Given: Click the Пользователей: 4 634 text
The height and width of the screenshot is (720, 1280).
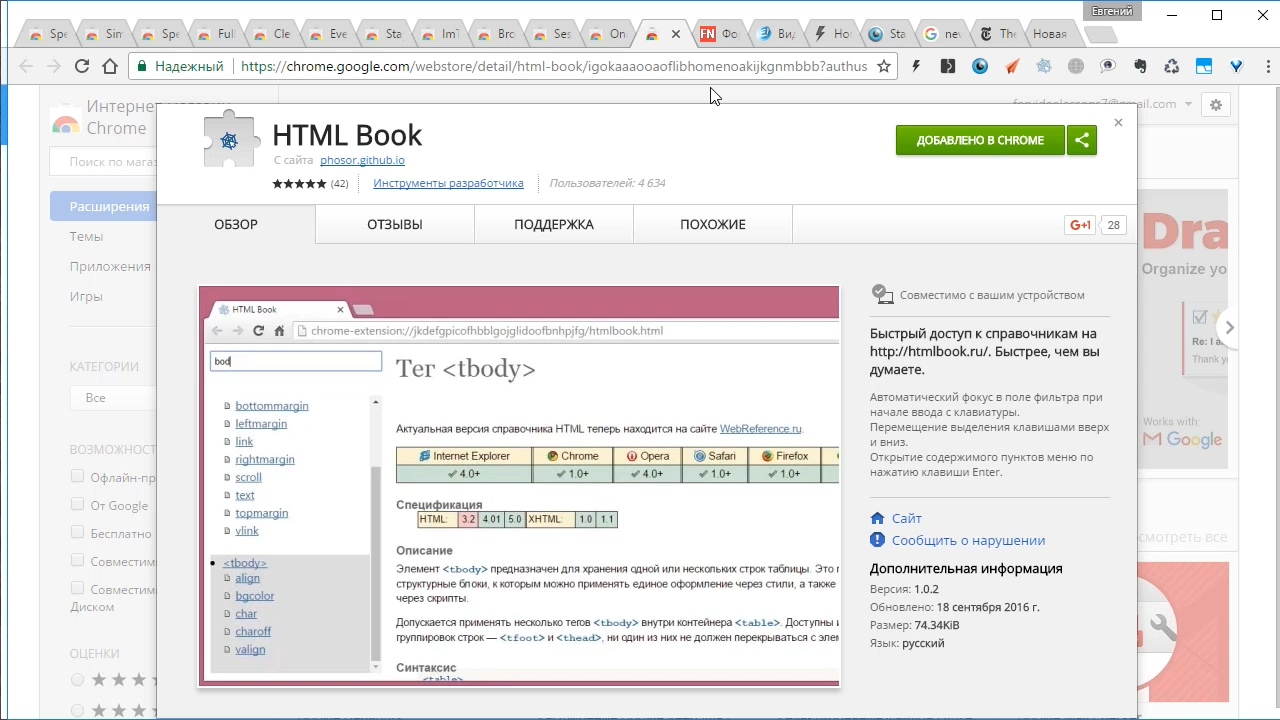Looking at the screenshot, I should (x=607, y=183).
